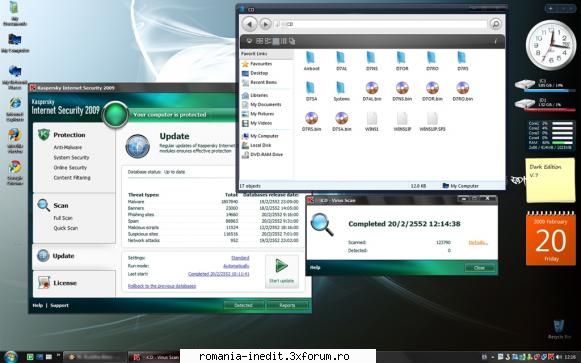Click the green protection status indicator

[115, 114]
